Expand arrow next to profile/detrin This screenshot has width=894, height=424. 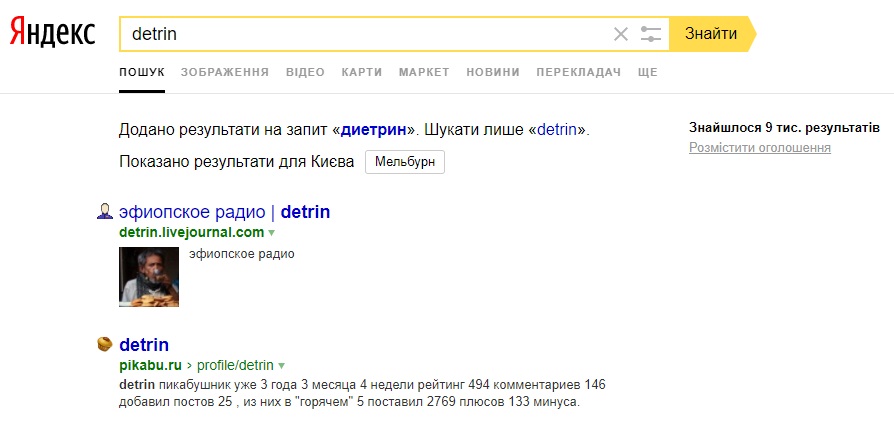pyautogui.click(x=281, y=365)
